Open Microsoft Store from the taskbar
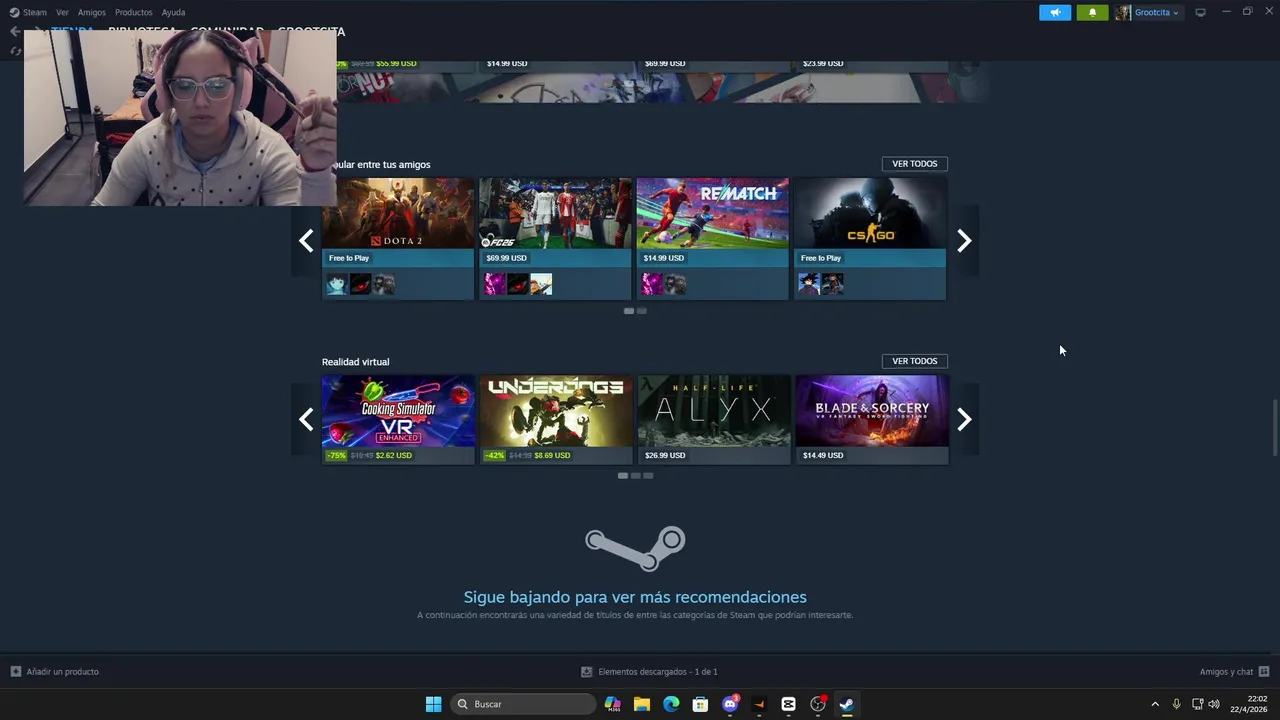Image resolution: width=1280 pixels, height=720 pixels. [700, 704]
